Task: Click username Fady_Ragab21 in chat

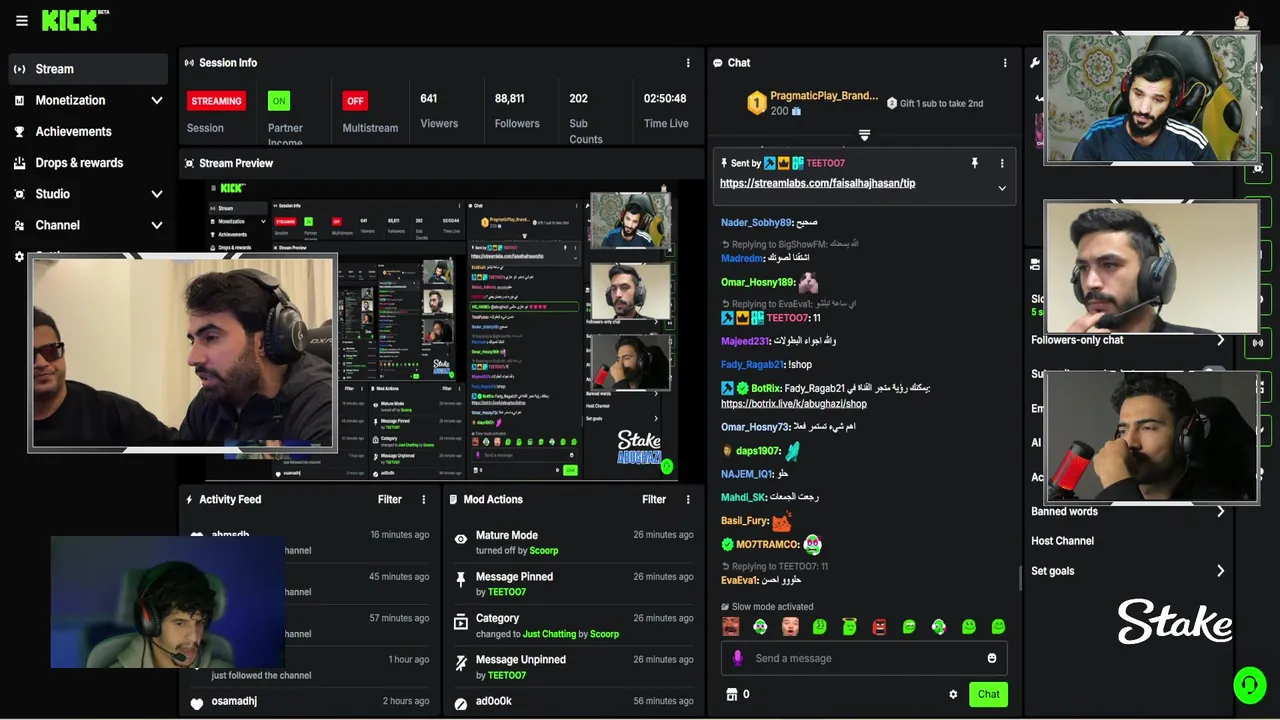Action: click(752, 365)
